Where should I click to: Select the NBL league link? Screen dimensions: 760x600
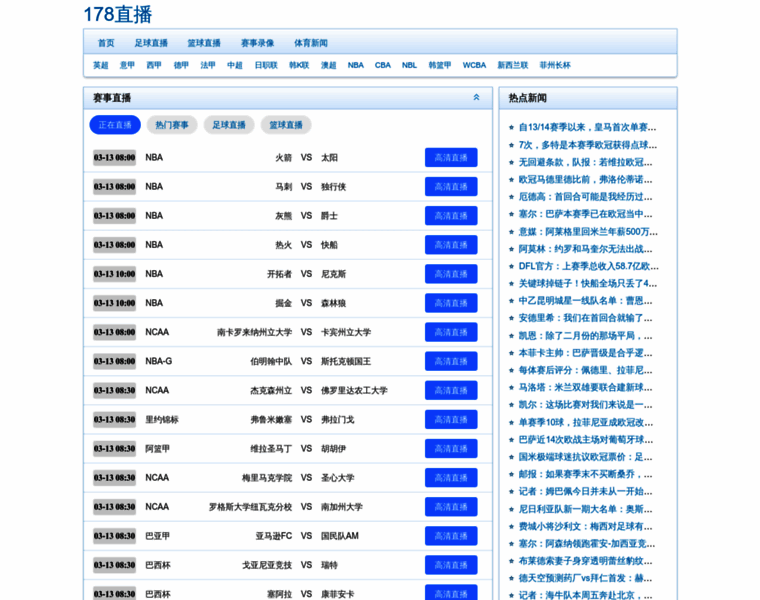410,65
